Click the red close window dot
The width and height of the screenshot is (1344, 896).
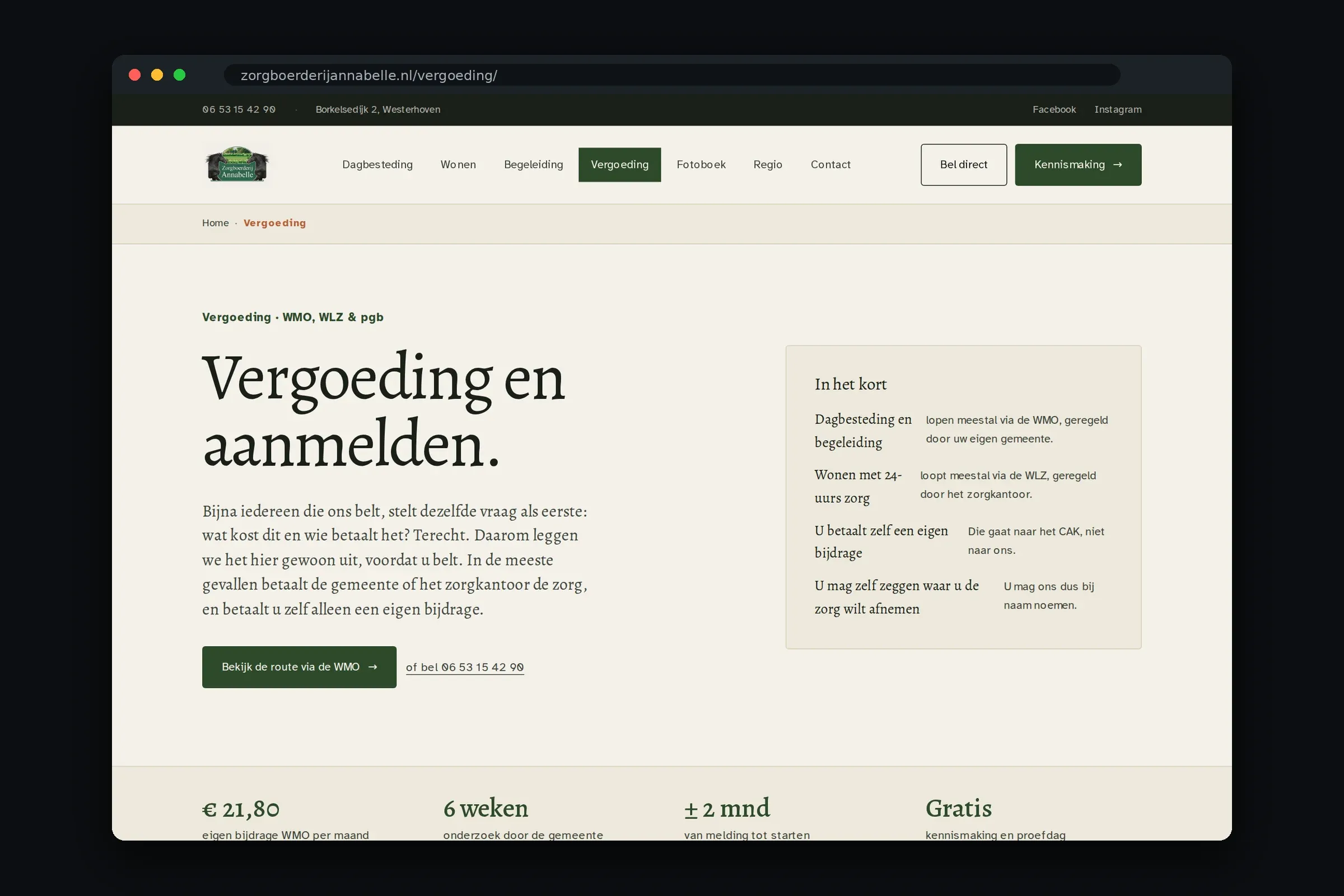[135, 75]
